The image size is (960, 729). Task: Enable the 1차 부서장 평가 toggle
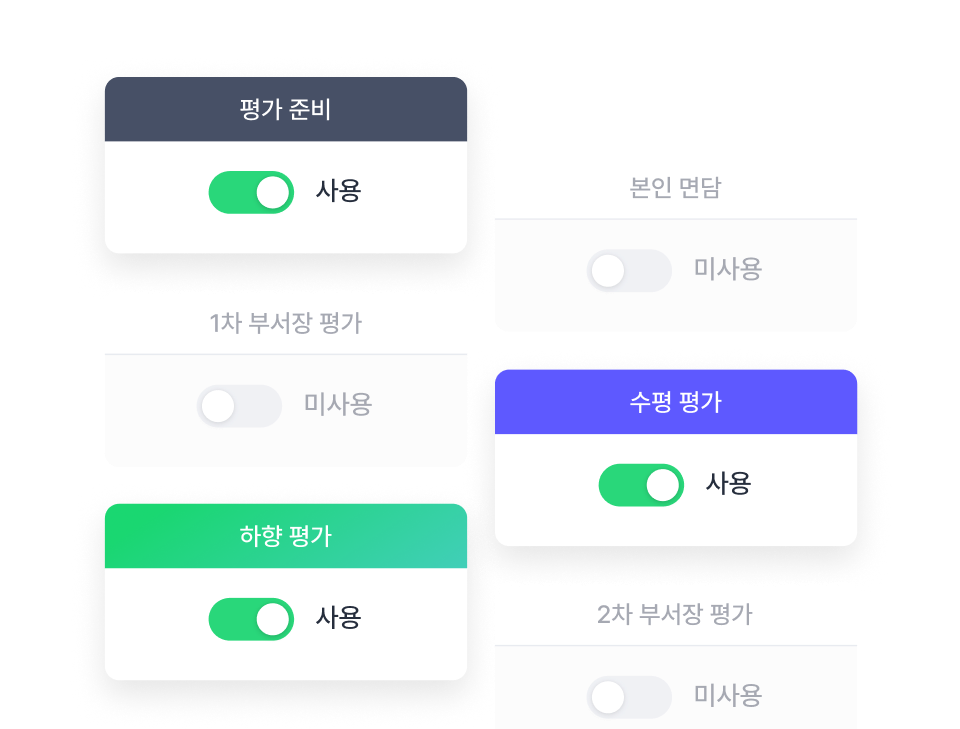click(x=239, y=406)
